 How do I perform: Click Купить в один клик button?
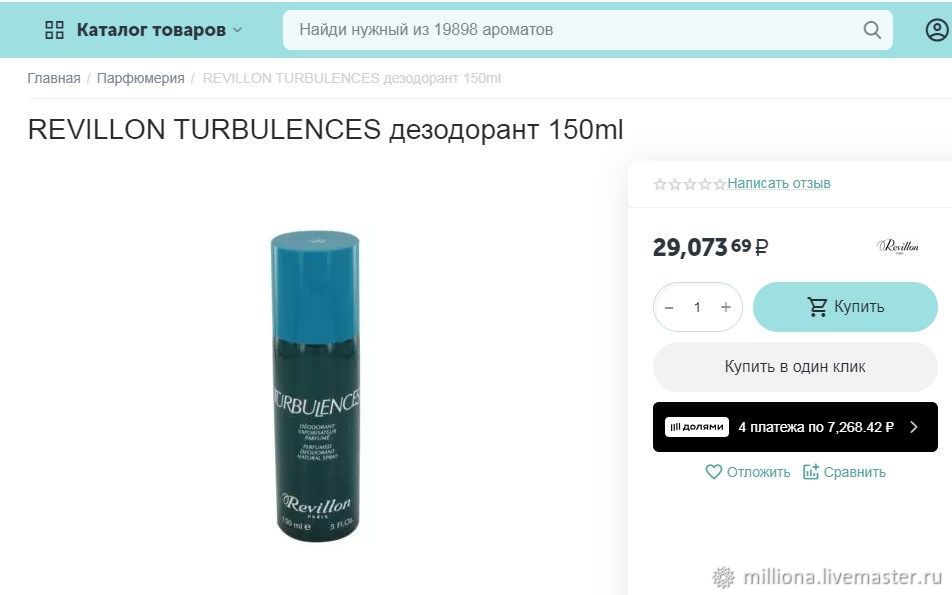(x=795, y=367)
